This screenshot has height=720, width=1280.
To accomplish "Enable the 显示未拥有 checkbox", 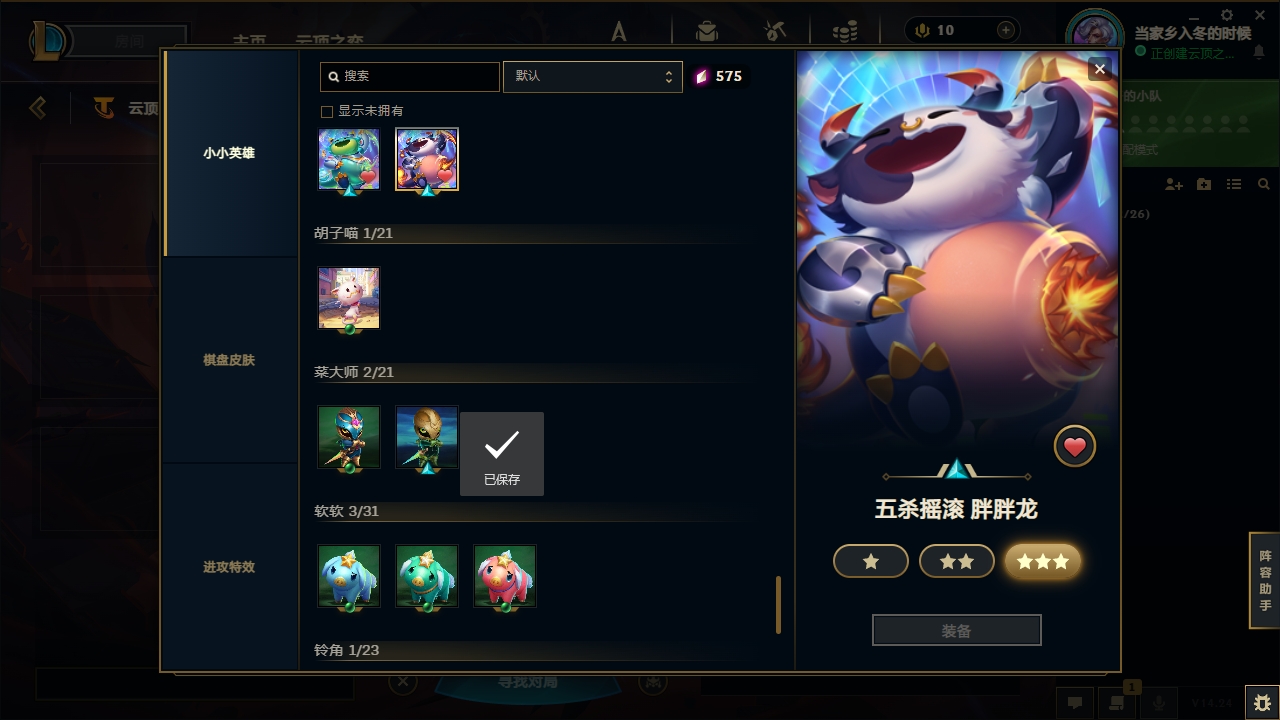I will 326,111.
